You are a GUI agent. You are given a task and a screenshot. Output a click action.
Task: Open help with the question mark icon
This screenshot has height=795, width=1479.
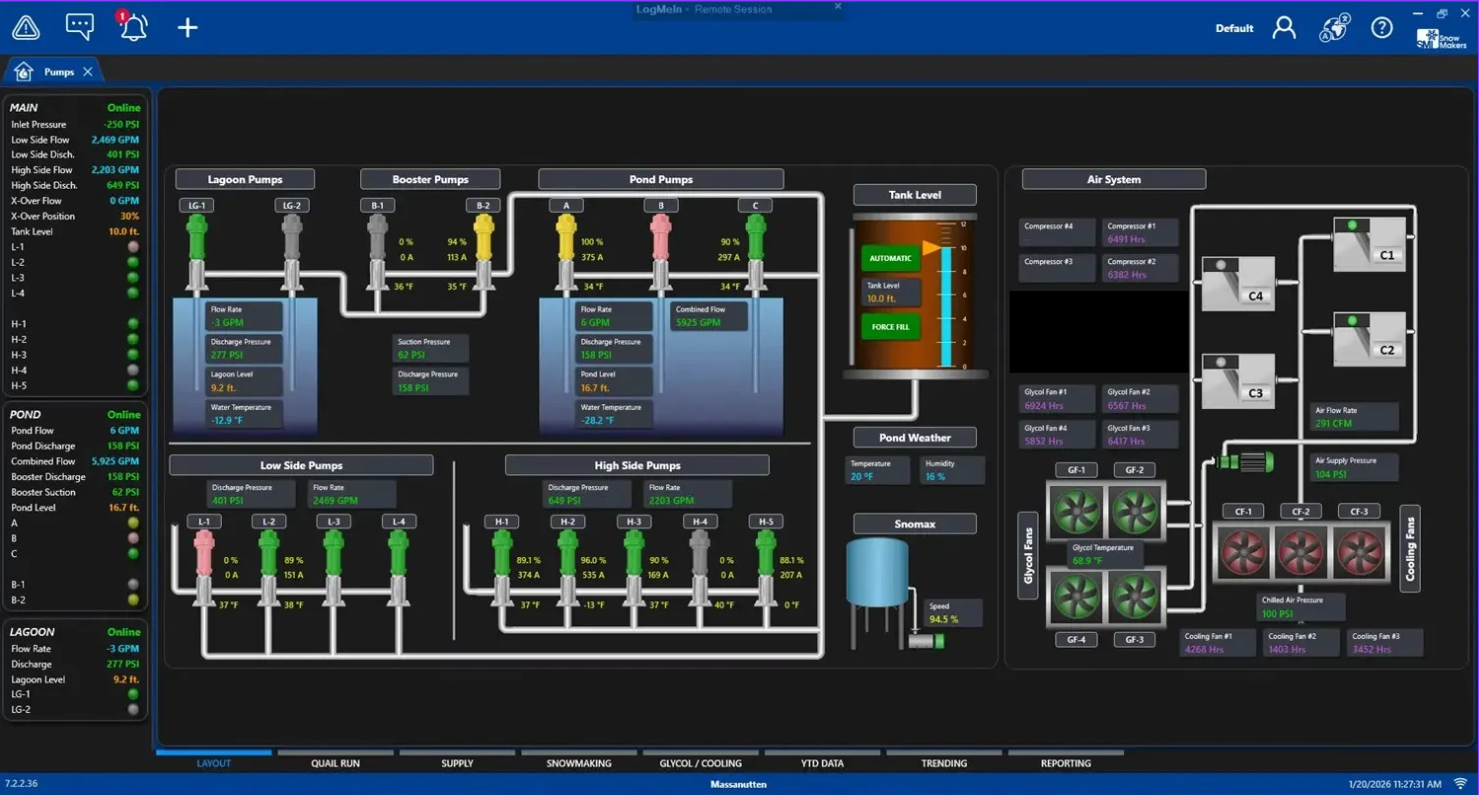pyautogui.click(x=1382, y=27)
